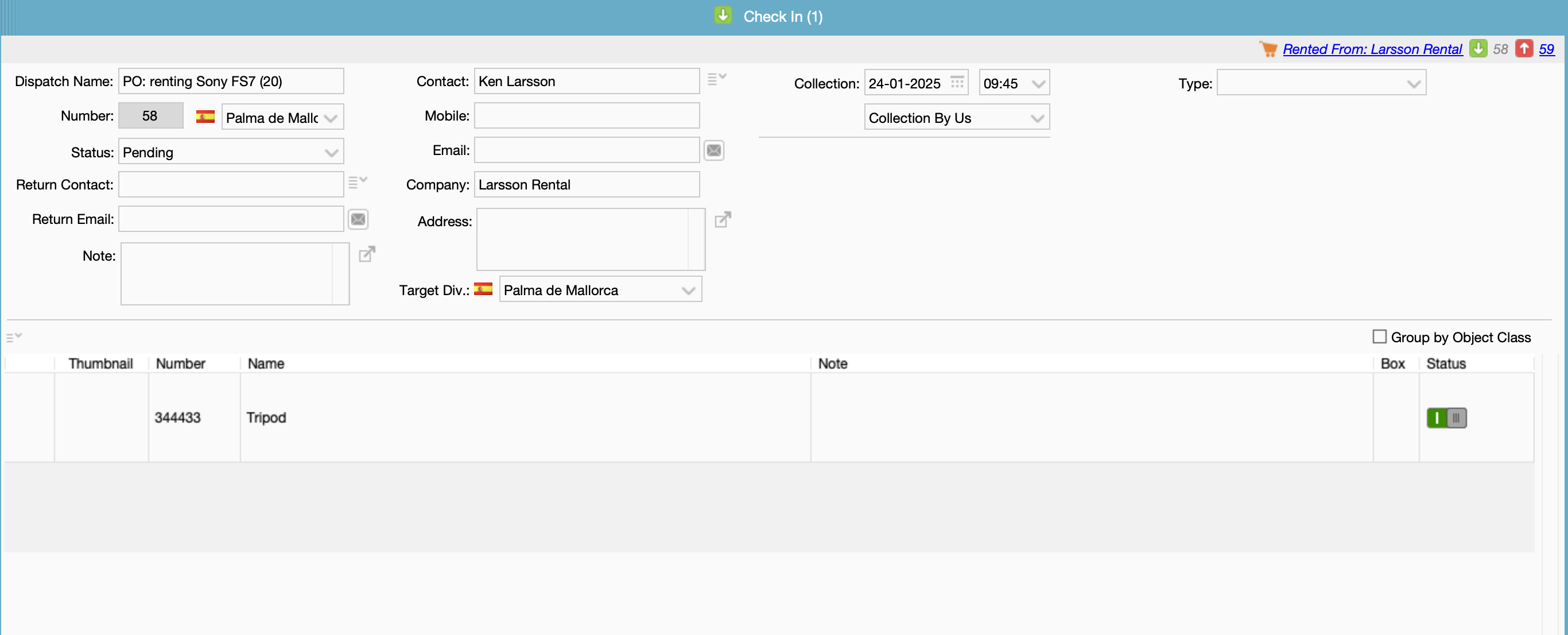Open the item list options menu icon
This screenshot has width=1568, height=635.
13,336
